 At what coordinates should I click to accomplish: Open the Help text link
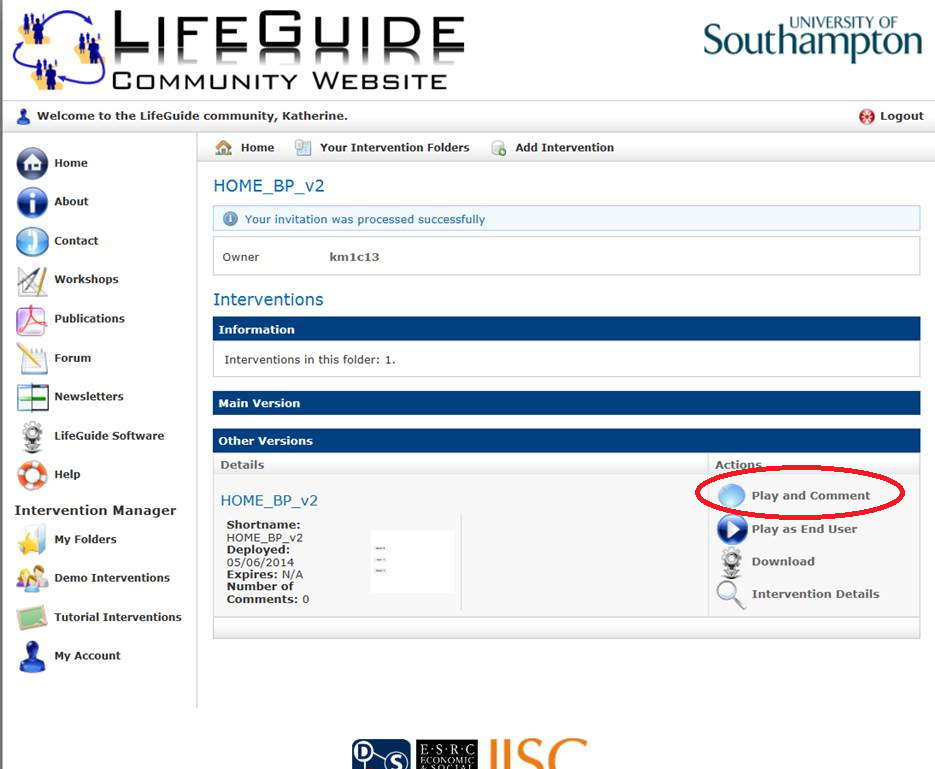(x=67, y=475)
